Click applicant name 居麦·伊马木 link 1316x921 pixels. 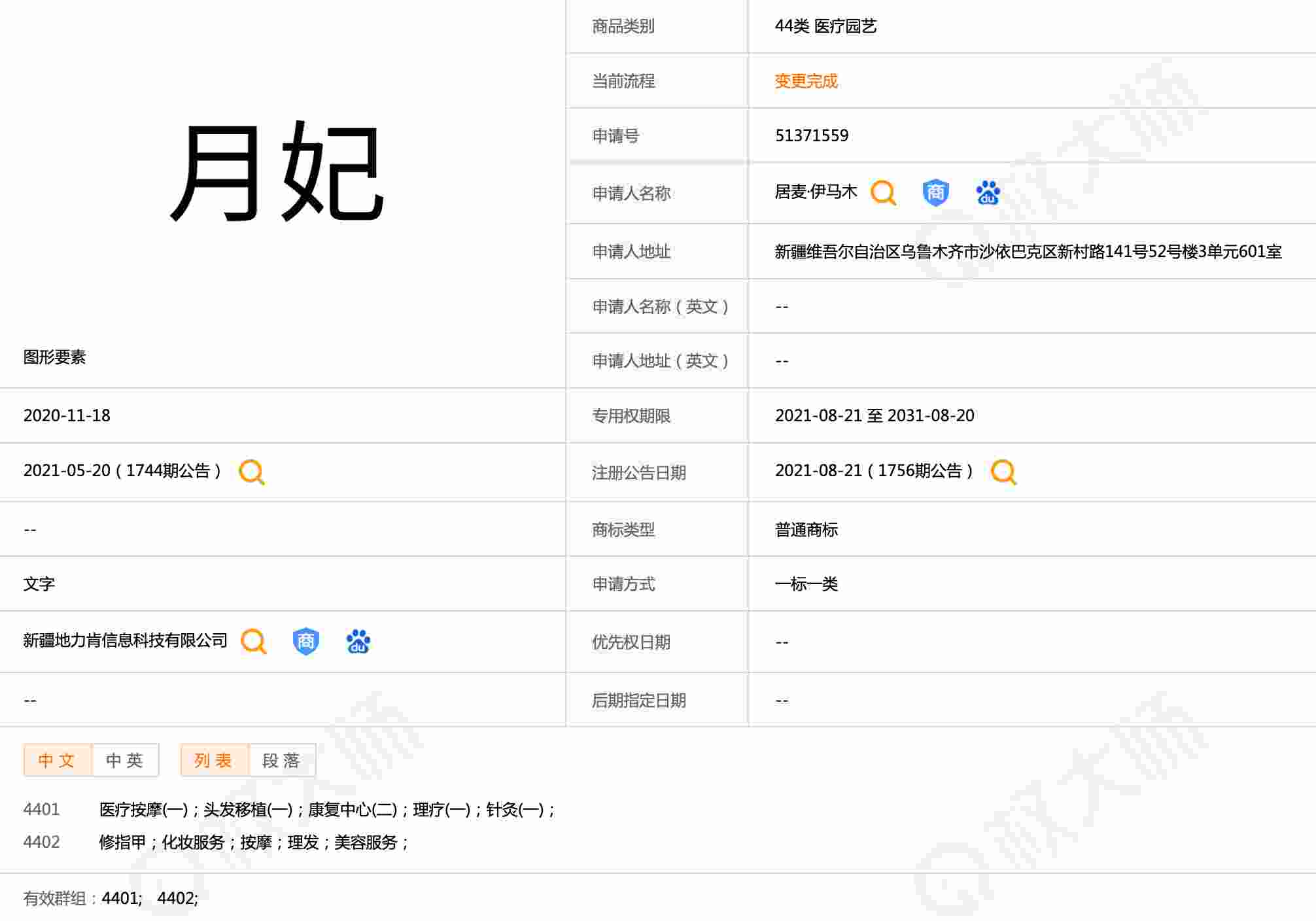pos(816,192)
